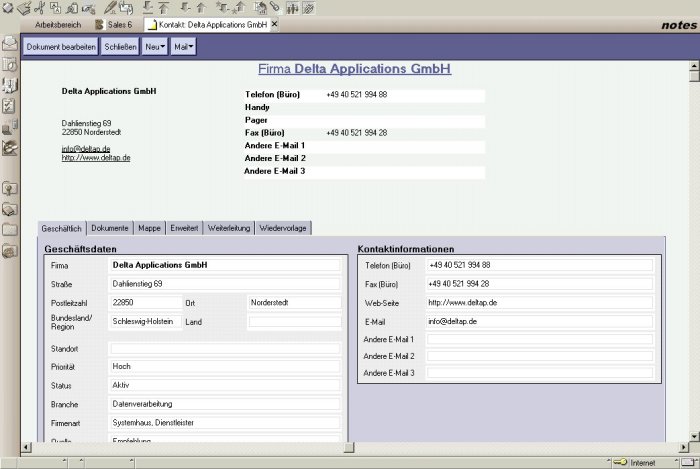Click the Replication sidebar icon
700x469 pixels.
10,126
